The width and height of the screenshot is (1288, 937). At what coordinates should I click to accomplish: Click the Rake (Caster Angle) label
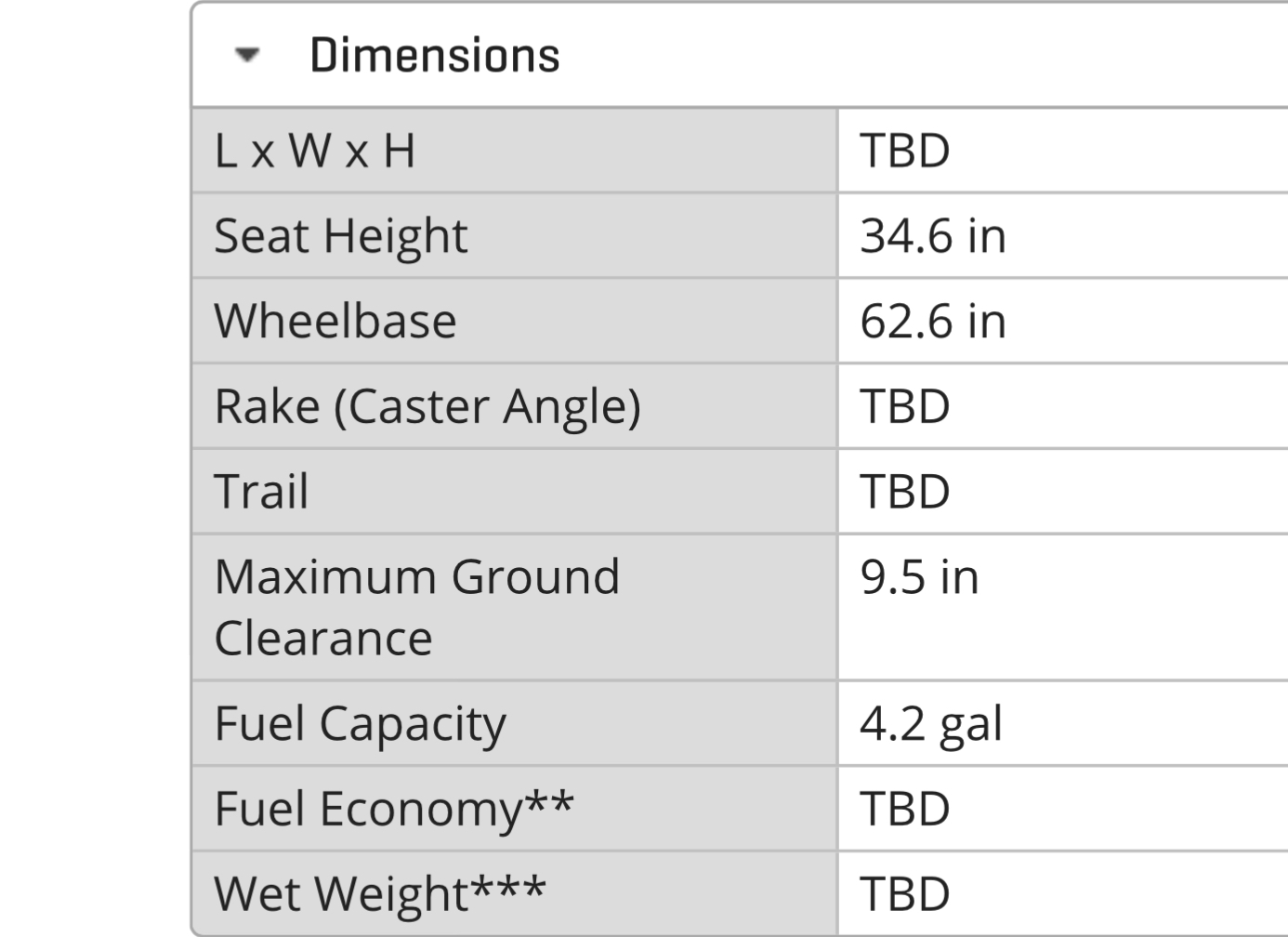427,407
